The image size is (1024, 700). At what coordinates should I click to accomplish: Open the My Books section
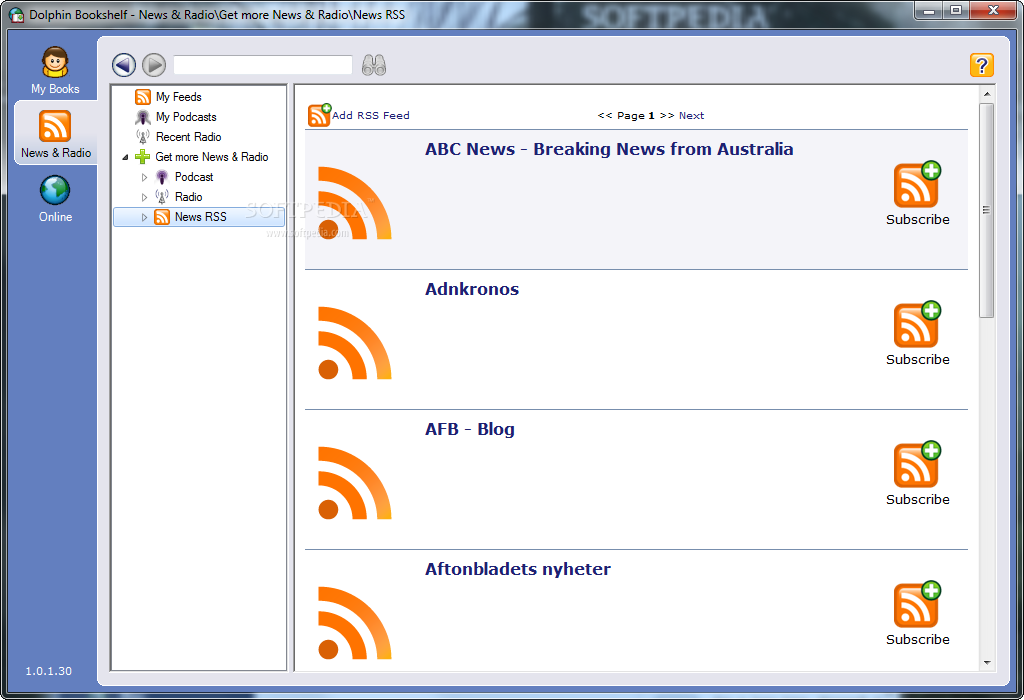(x=55, y=71)
